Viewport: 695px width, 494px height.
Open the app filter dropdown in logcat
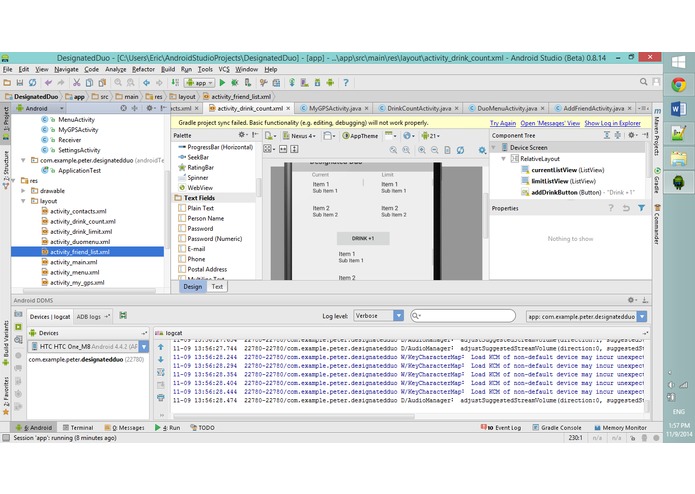click(x=586, y=316)
